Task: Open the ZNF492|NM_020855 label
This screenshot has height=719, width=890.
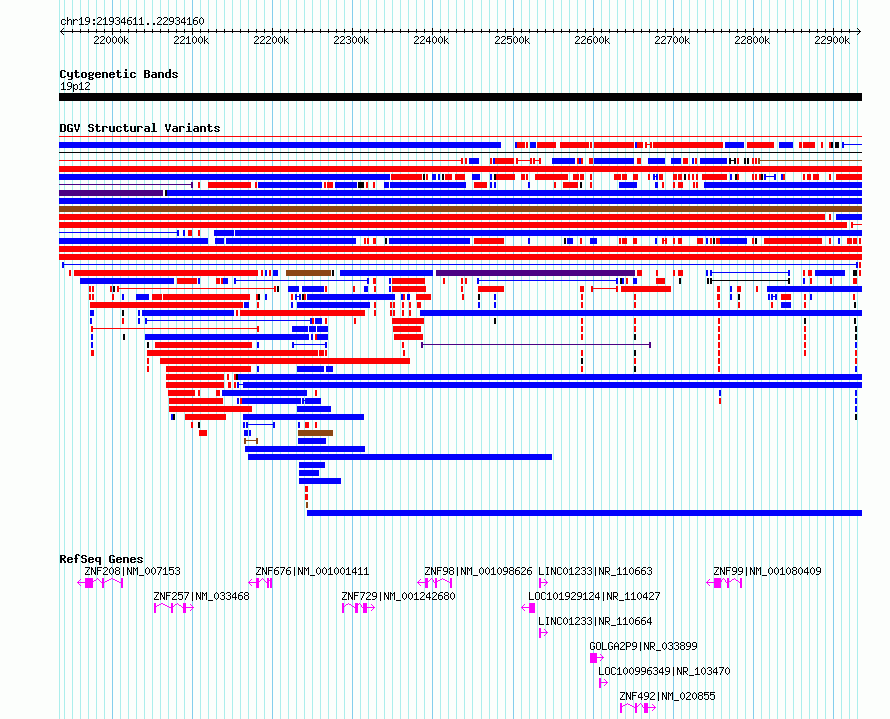Action: tap(668, 696)
